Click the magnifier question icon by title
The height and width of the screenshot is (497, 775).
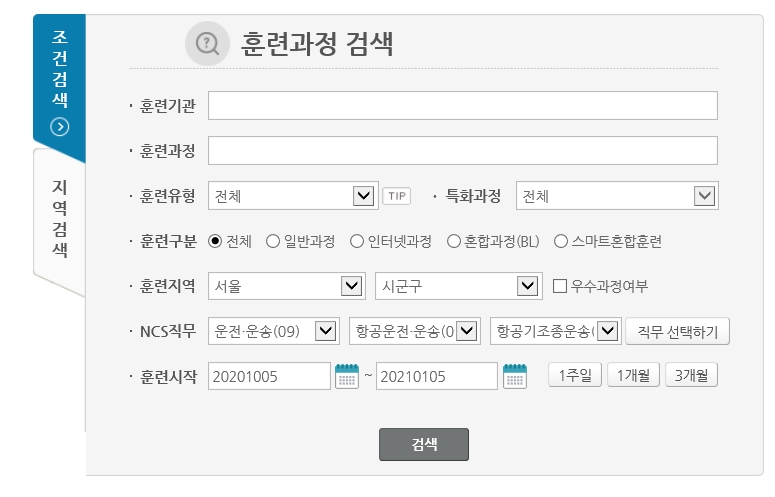pos(207,43)
